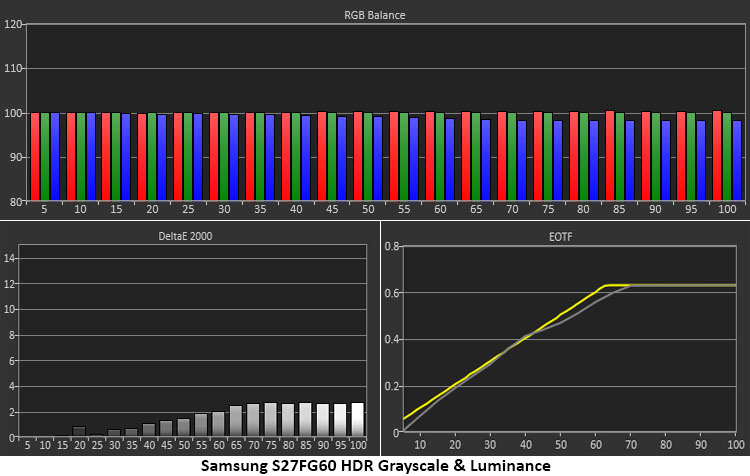Click the white DeltaE bar at level 100
The height and width of the screenshot is (476, 750).
coord(358,420)
